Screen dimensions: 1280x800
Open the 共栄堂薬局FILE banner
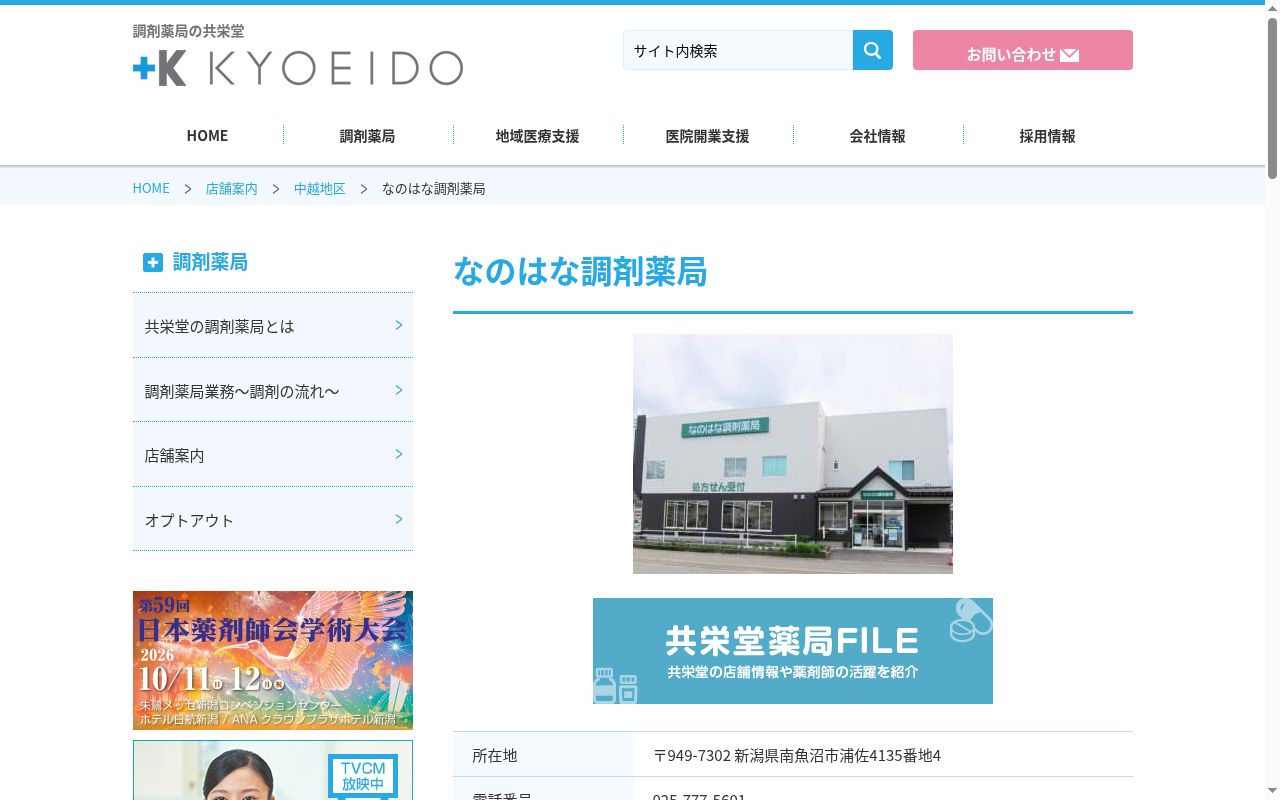793,651
